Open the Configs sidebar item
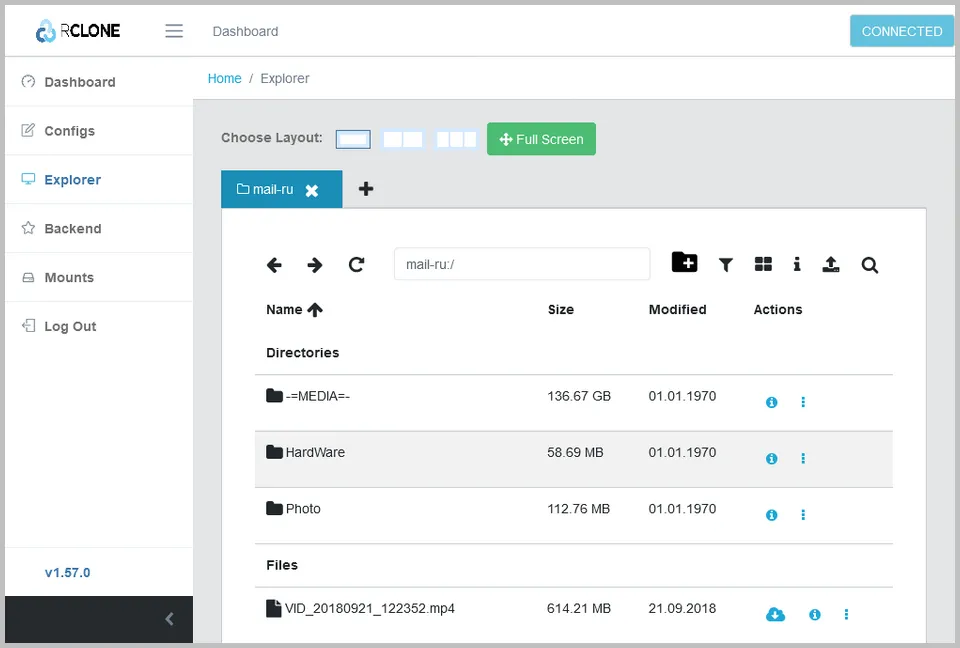 point(69,131)
